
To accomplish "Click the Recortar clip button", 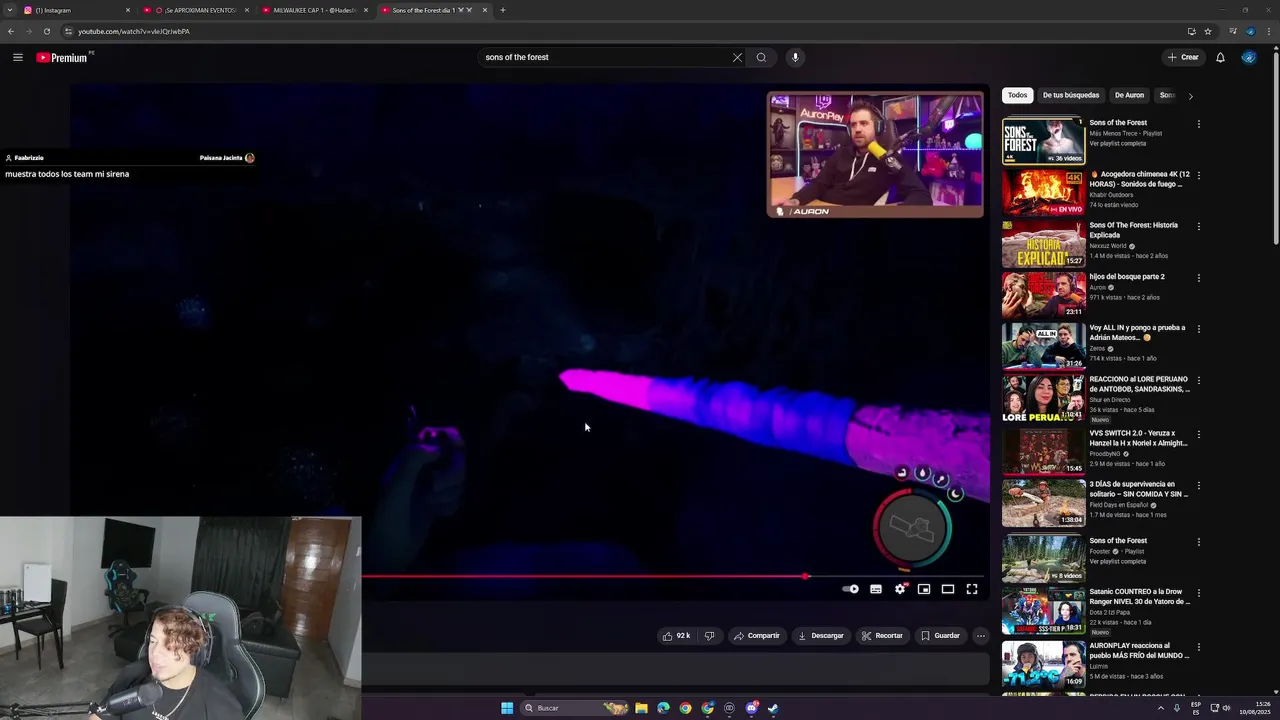I will (881, 636).
